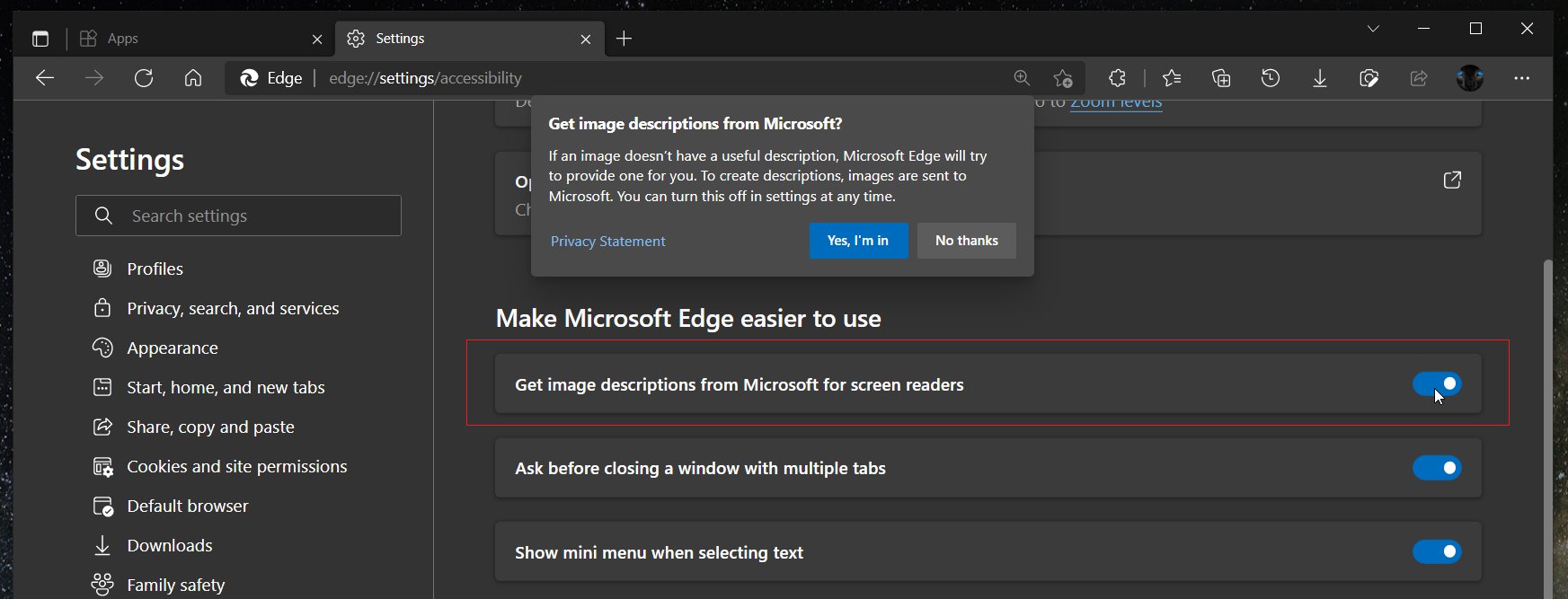1568x599 pixels.
Task: Open the Favorites list icon
Action: coord(1172,78)
